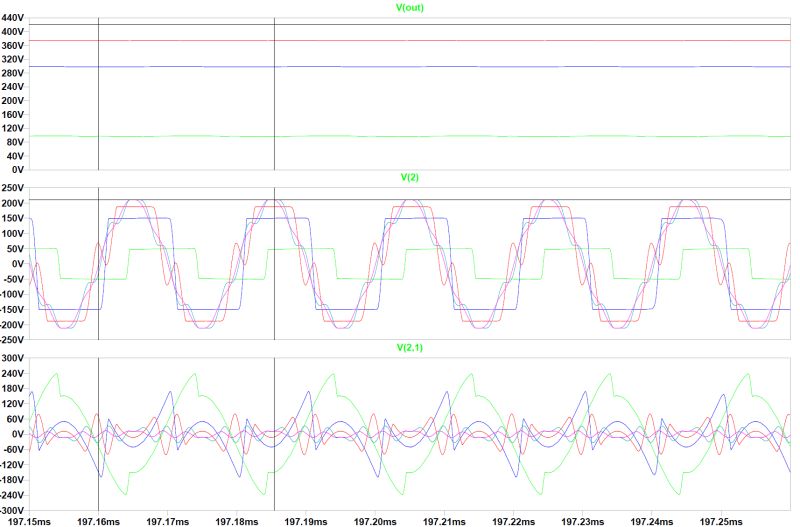Click the 197.22ms time axis label

point(513,521)
